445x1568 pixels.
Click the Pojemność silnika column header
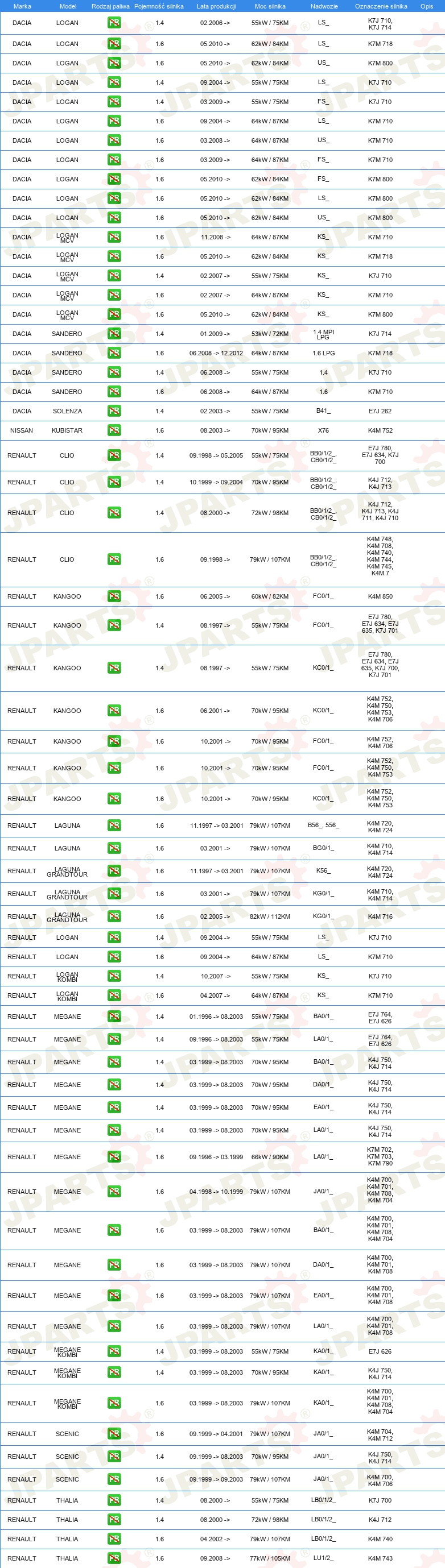click(x=159, y=6)
